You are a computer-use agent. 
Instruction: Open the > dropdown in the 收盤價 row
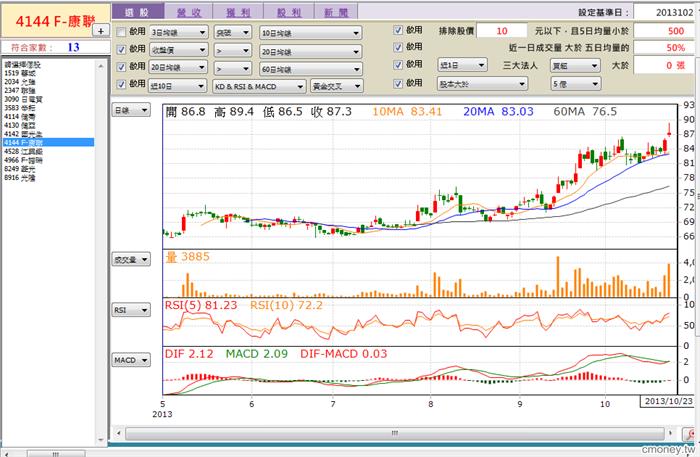pos(233,51)
